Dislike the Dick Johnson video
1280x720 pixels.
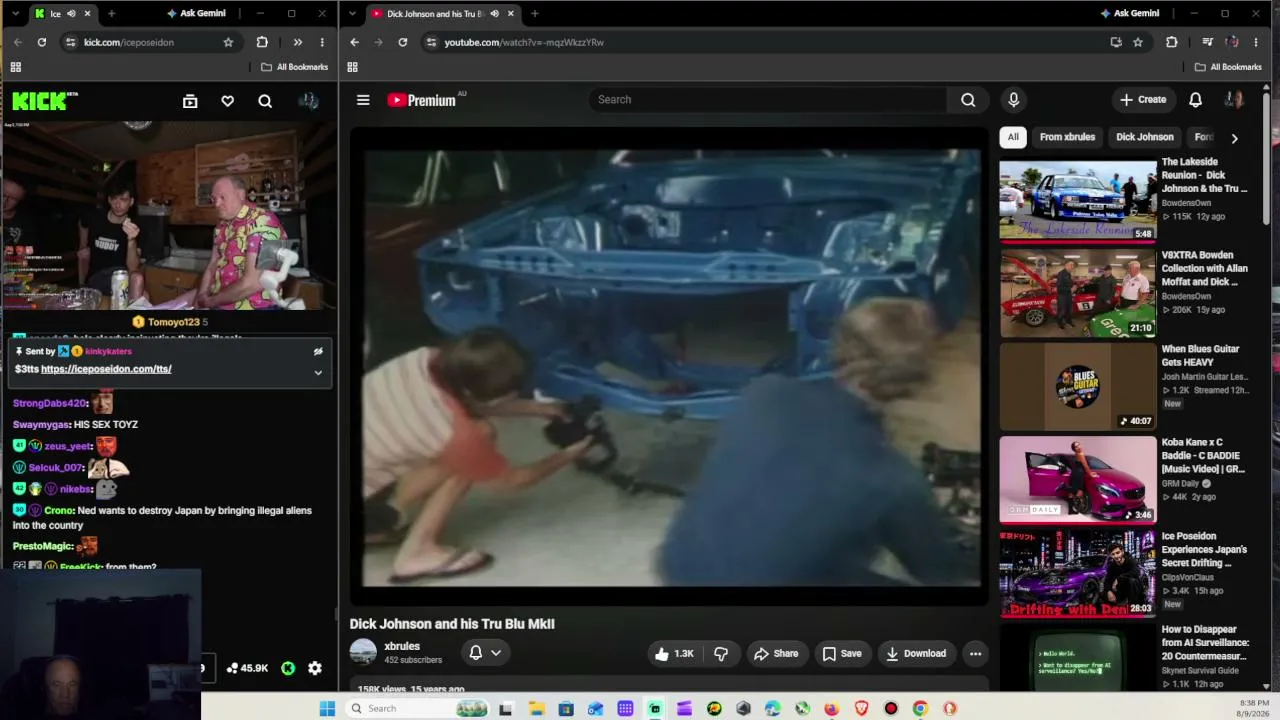(721, 654)
